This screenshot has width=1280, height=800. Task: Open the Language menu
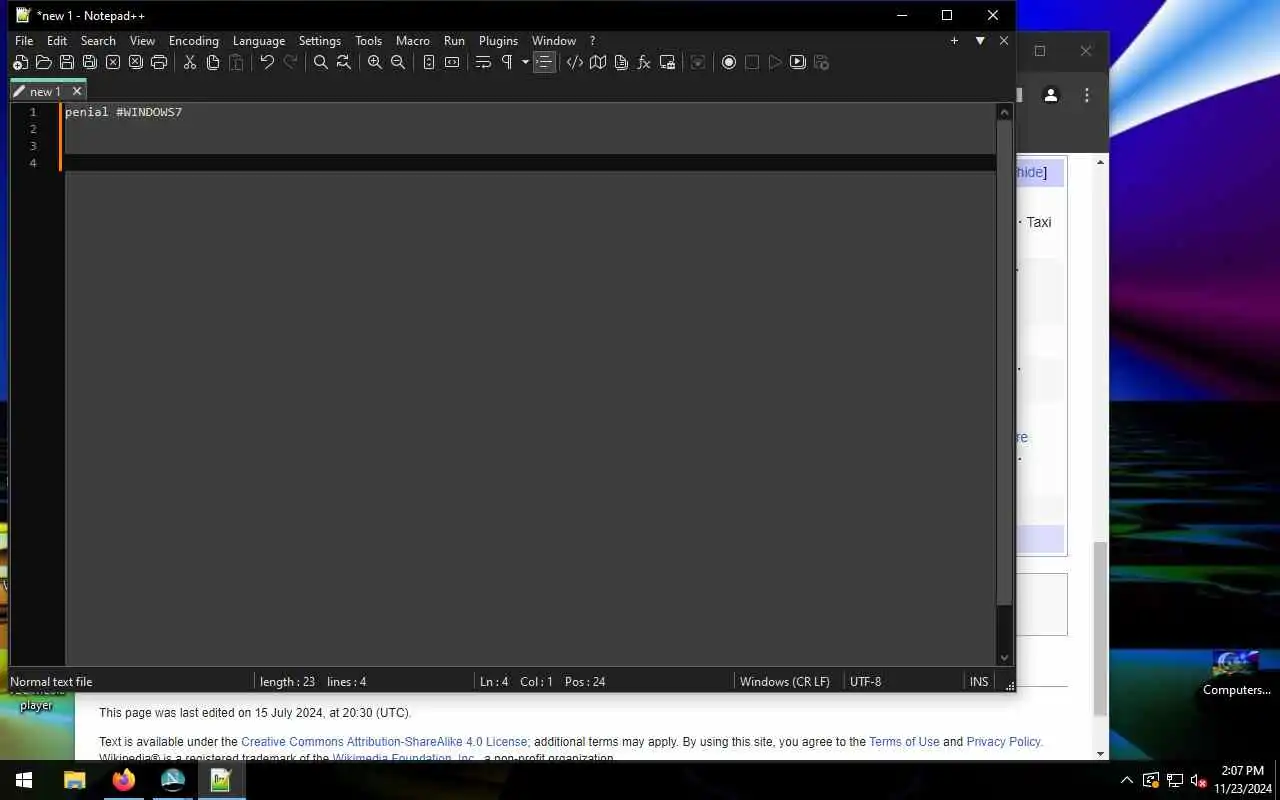[259, 41]
